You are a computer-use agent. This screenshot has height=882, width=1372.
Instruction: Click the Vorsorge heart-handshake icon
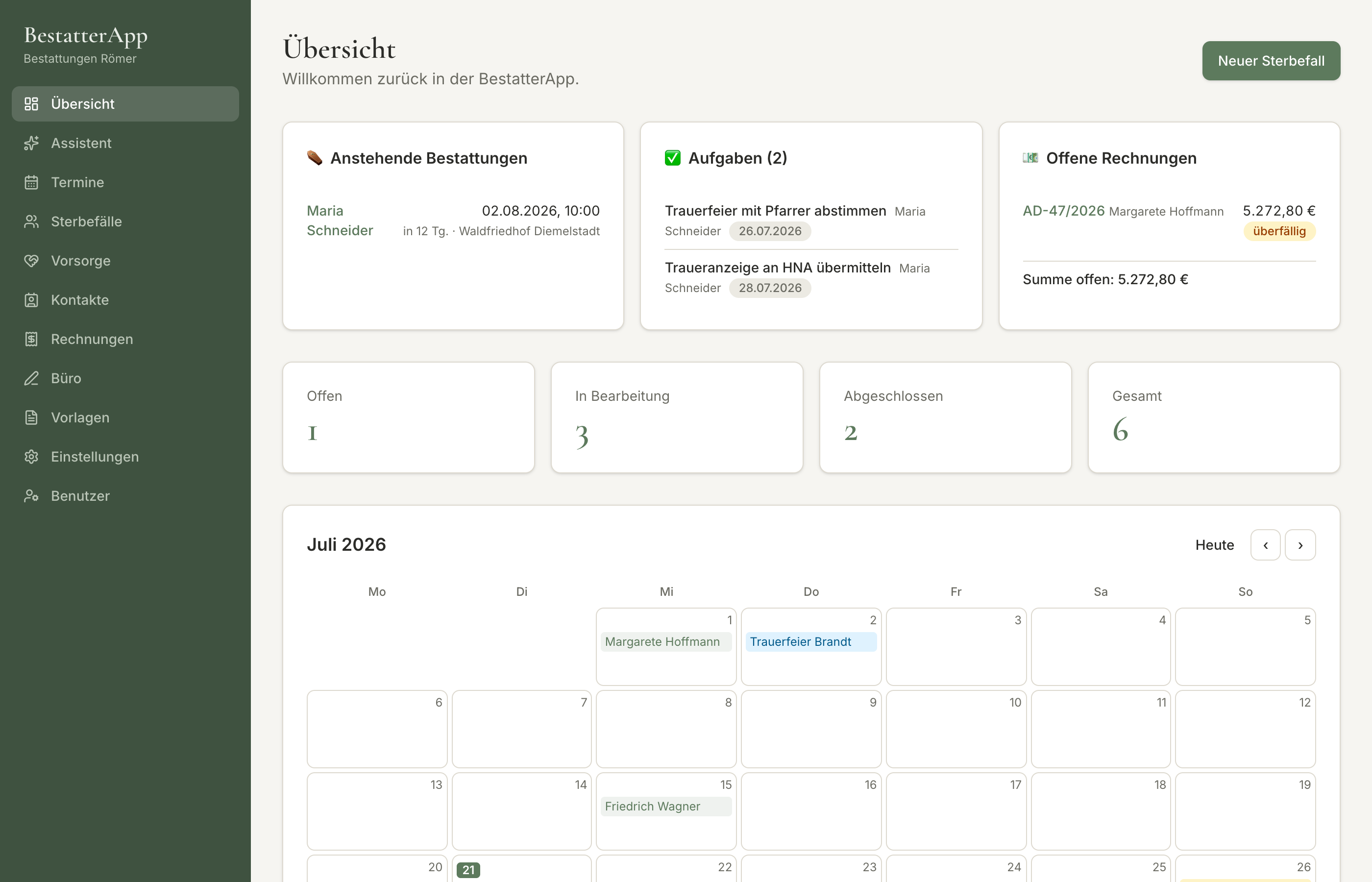[31, 261]
